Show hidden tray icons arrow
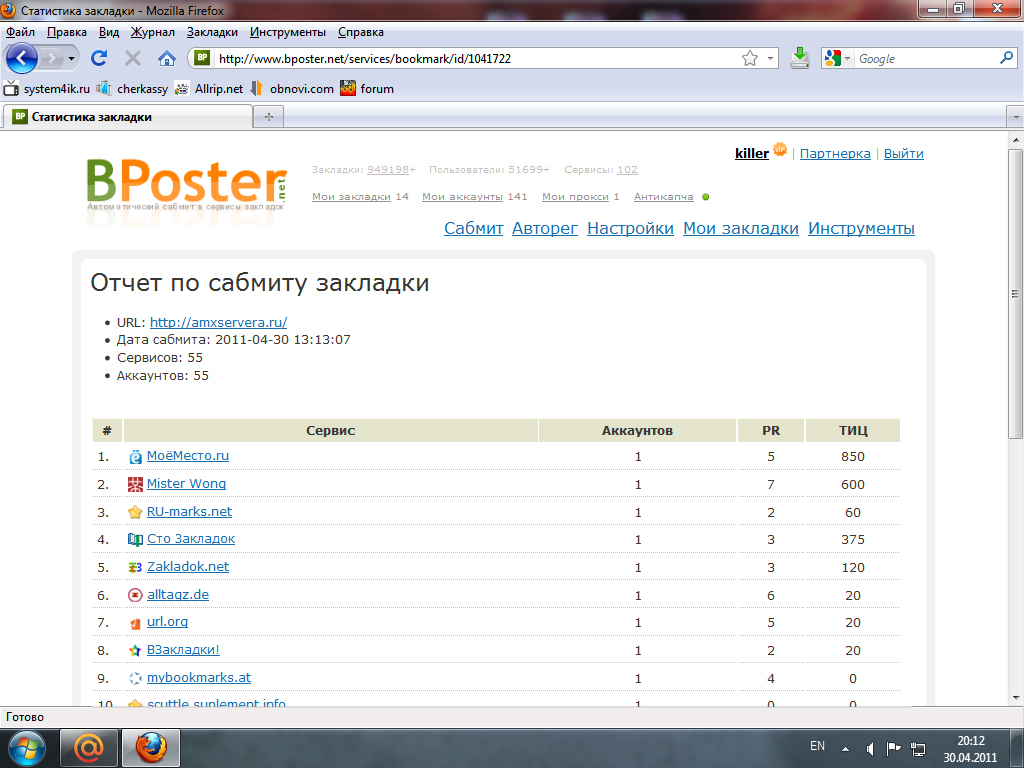The height and width of the screenshot is (768, 1024). tap(846, 749)
